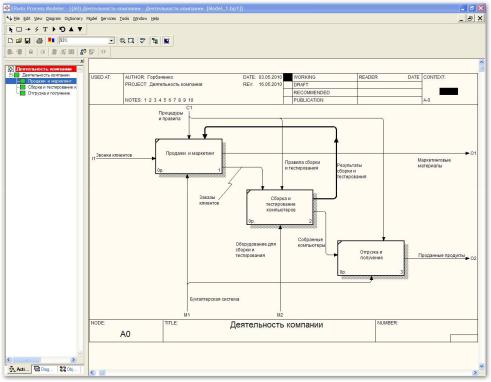Screen dimensions: 491x382
Task: Click the Проданные продукты label
Action: 441,255
